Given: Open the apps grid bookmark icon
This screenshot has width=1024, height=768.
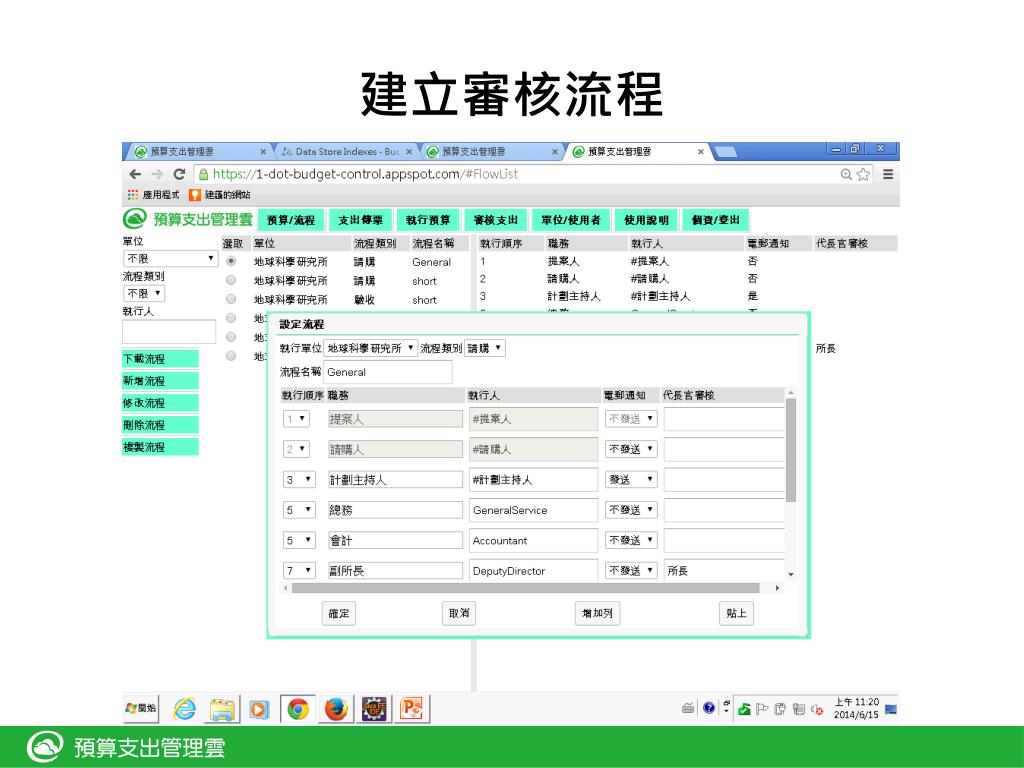Looking at the screenshot, I should (x=133, y=195).
